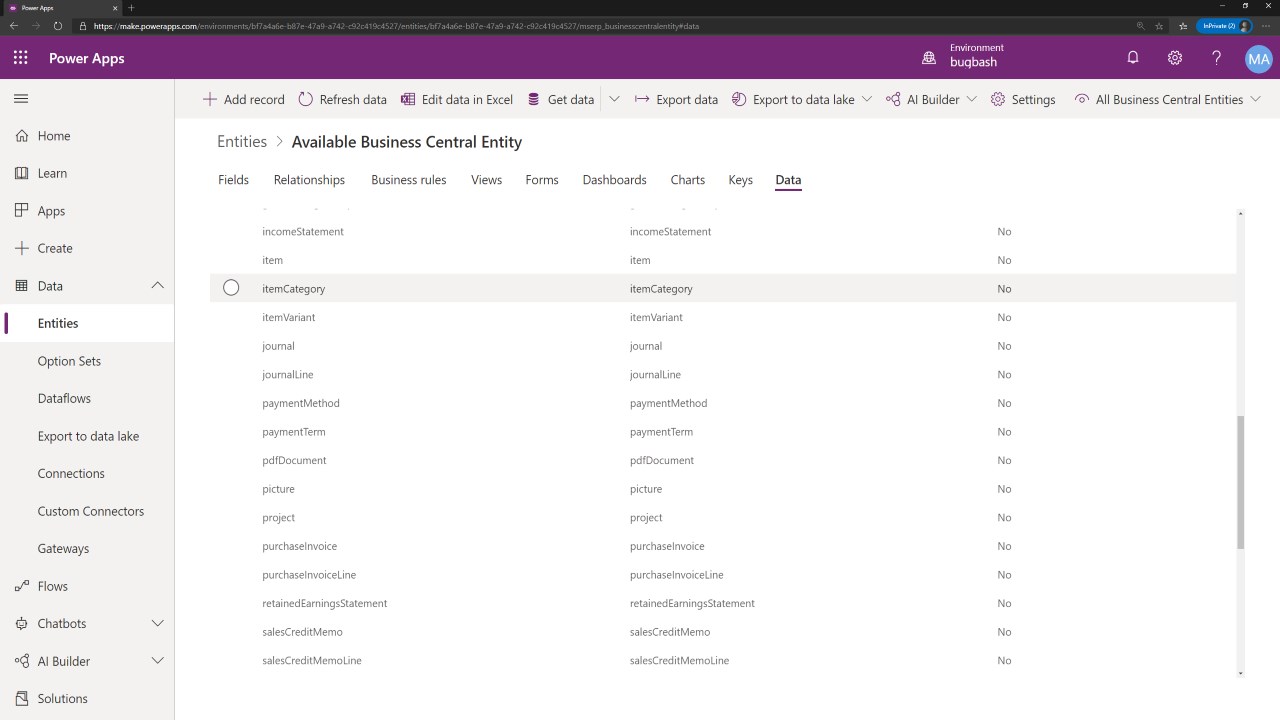Bookmark this page with the star icon
Screen dimensions: 1280x720
[x=1159, y=26]
